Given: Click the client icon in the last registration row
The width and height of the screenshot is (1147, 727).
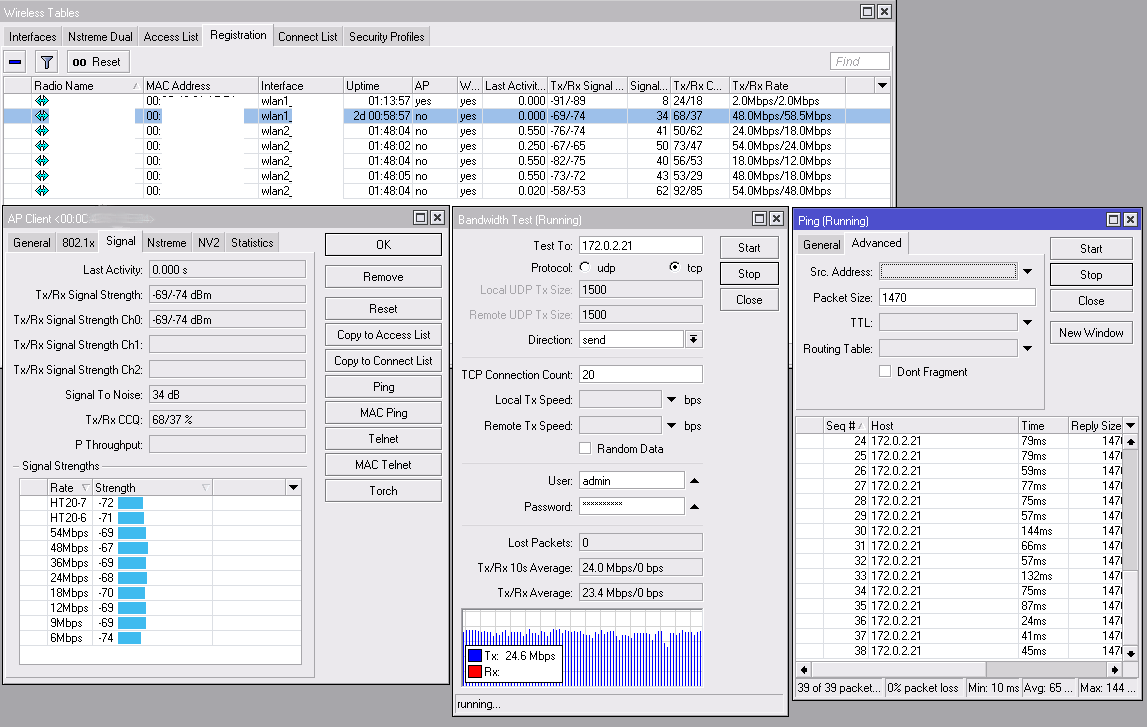Looking at the screenshot, I should 42,191.
